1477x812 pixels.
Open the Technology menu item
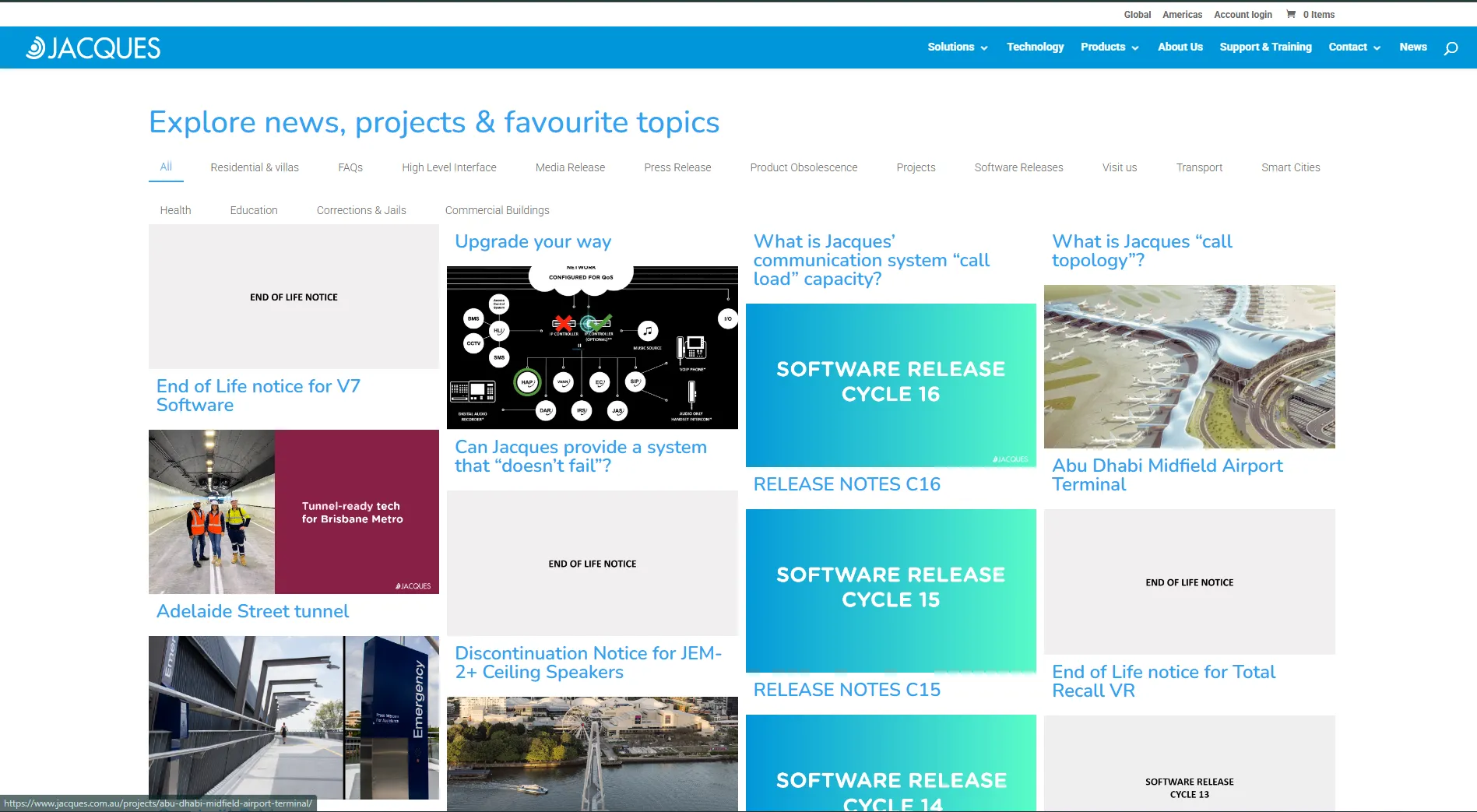[x=1035, y=47]
